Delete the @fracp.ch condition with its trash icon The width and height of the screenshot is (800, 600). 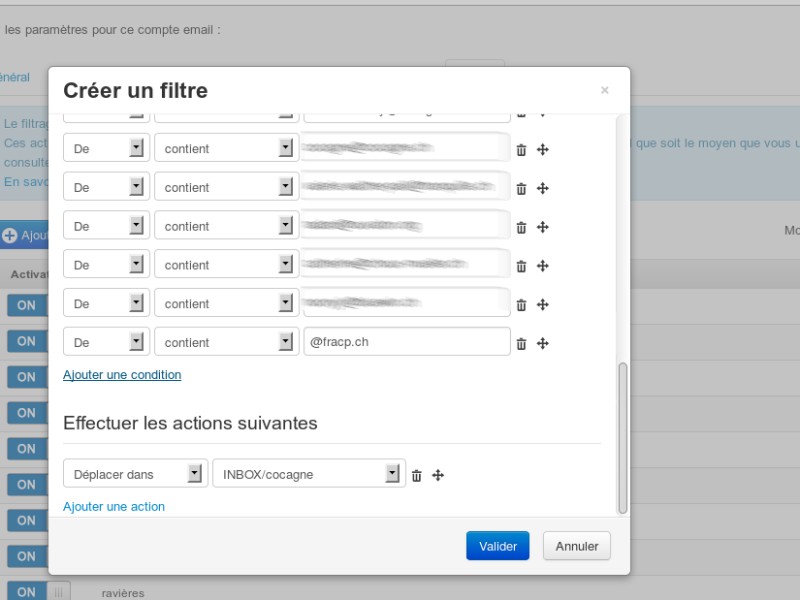521,344
